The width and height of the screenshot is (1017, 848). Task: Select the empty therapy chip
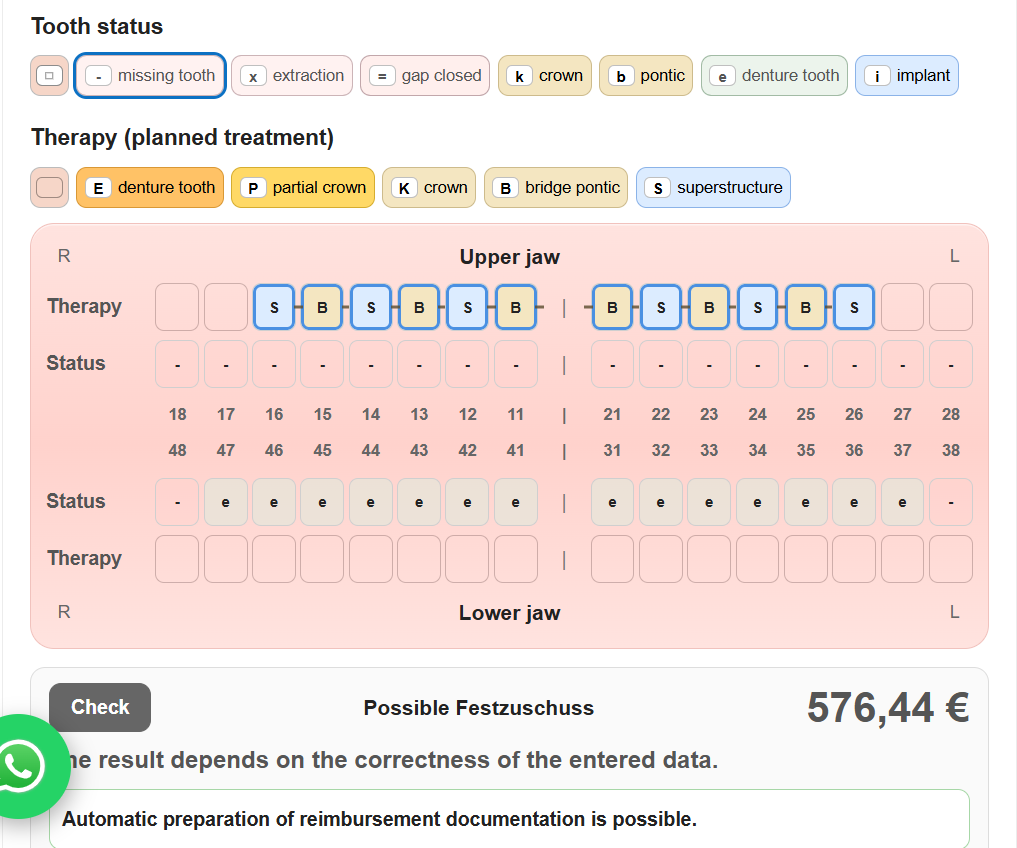(49, 188)
